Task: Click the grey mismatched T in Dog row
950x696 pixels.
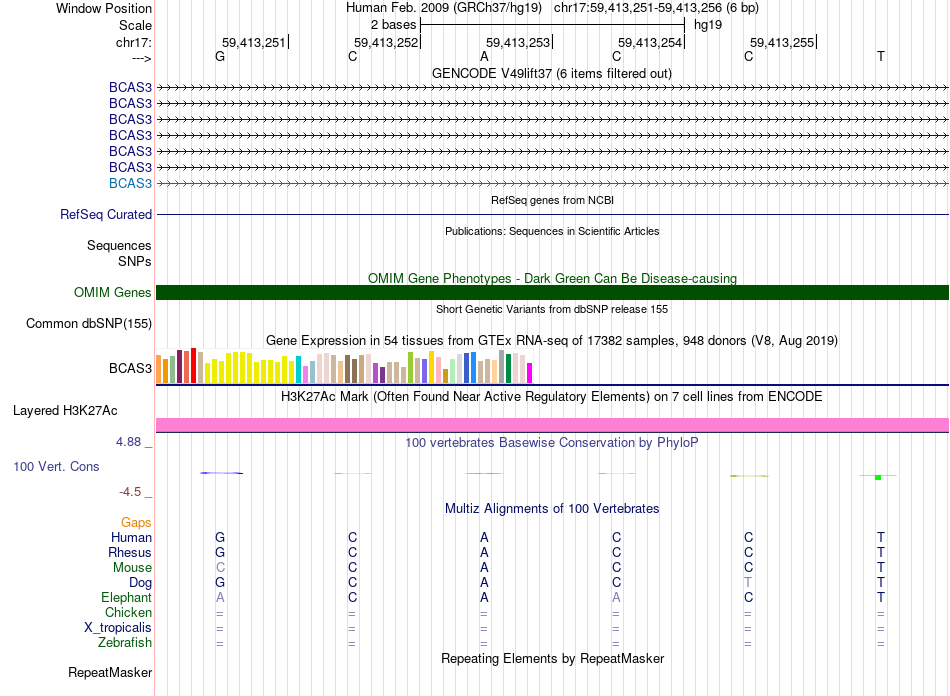Action: [x=748, y=582]
